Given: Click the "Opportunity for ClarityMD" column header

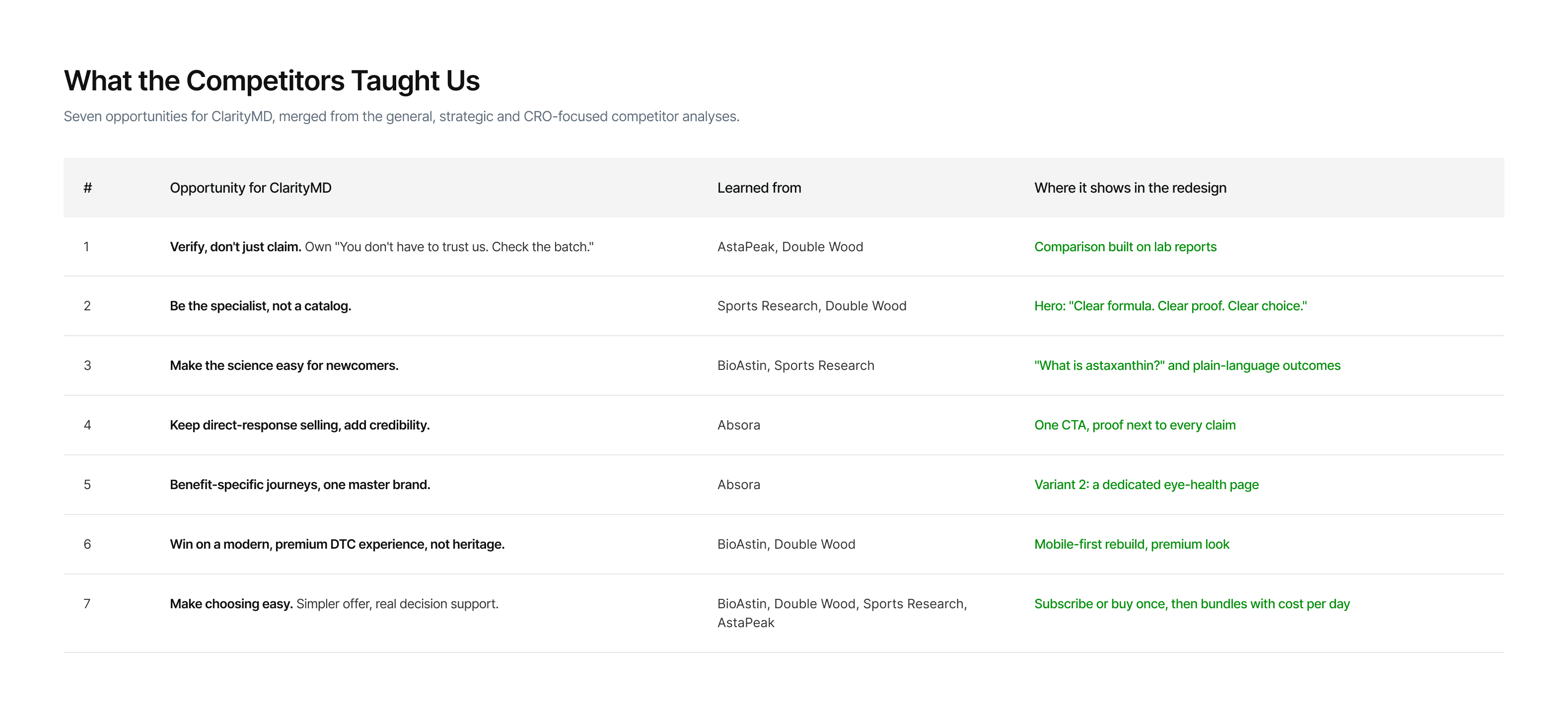Looking at the screenshot, I should 251,188.
